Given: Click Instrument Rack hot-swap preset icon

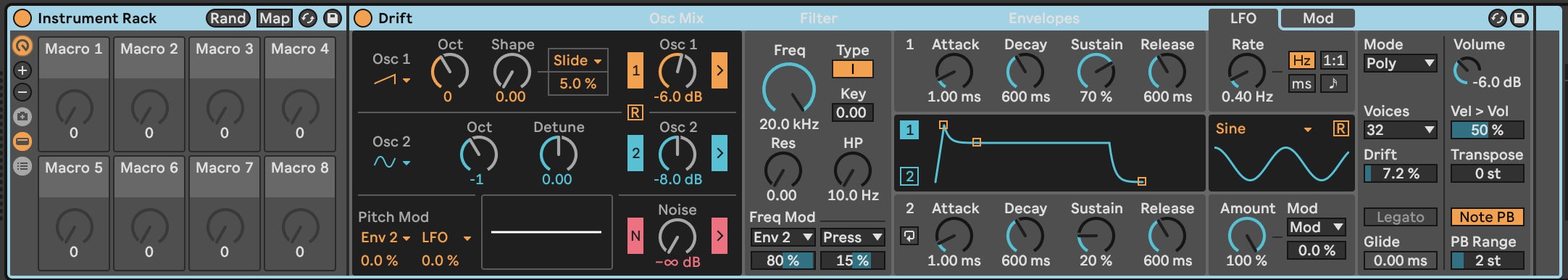Looking at the screenshot, I should click(308, 18).
